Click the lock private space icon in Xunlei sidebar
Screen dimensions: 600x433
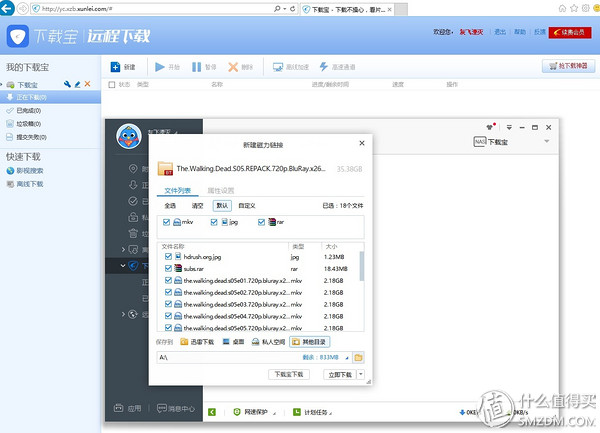point(133,217)
